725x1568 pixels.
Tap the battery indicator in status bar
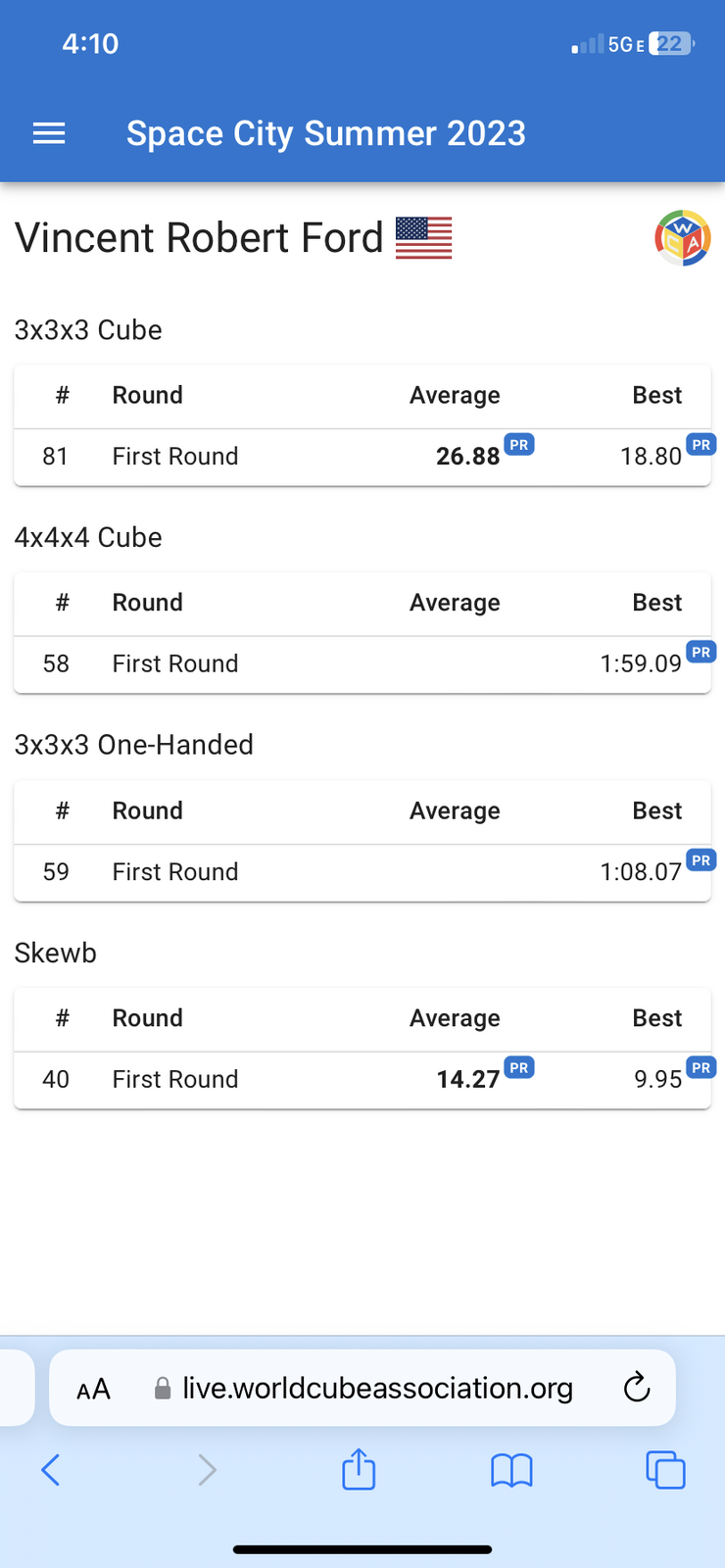coord(672,44)
